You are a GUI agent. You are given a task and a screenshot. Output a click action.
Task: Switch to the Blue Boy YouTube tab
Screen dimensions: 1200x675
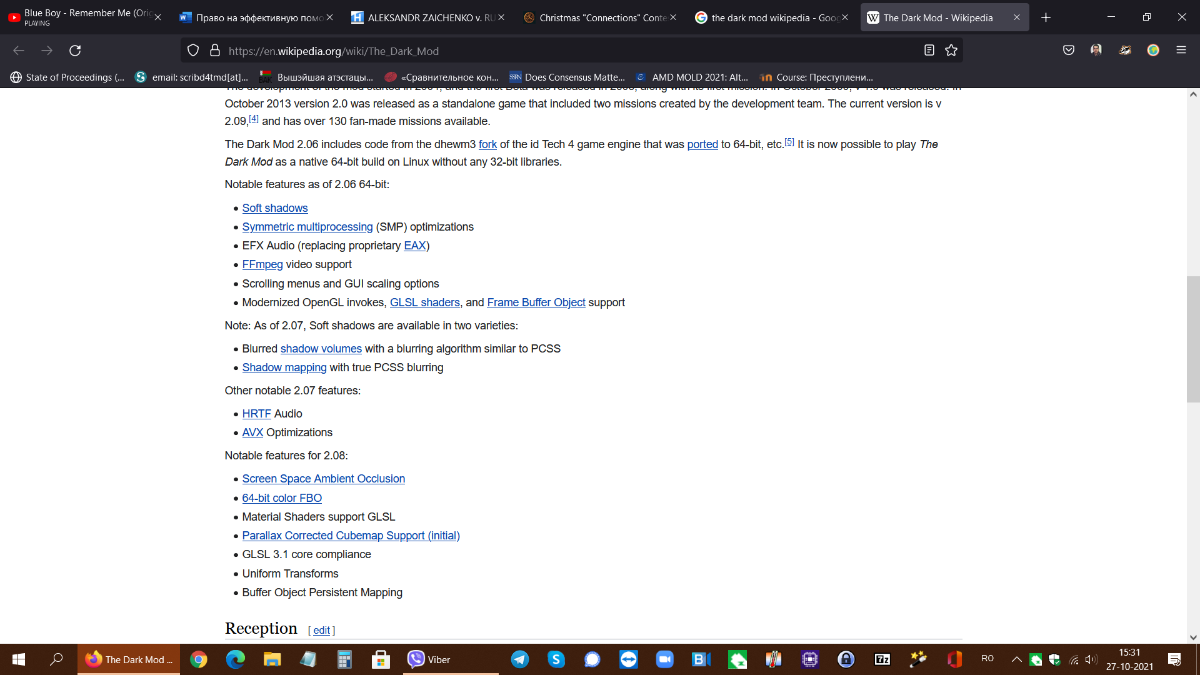click(x=83, y=17)
